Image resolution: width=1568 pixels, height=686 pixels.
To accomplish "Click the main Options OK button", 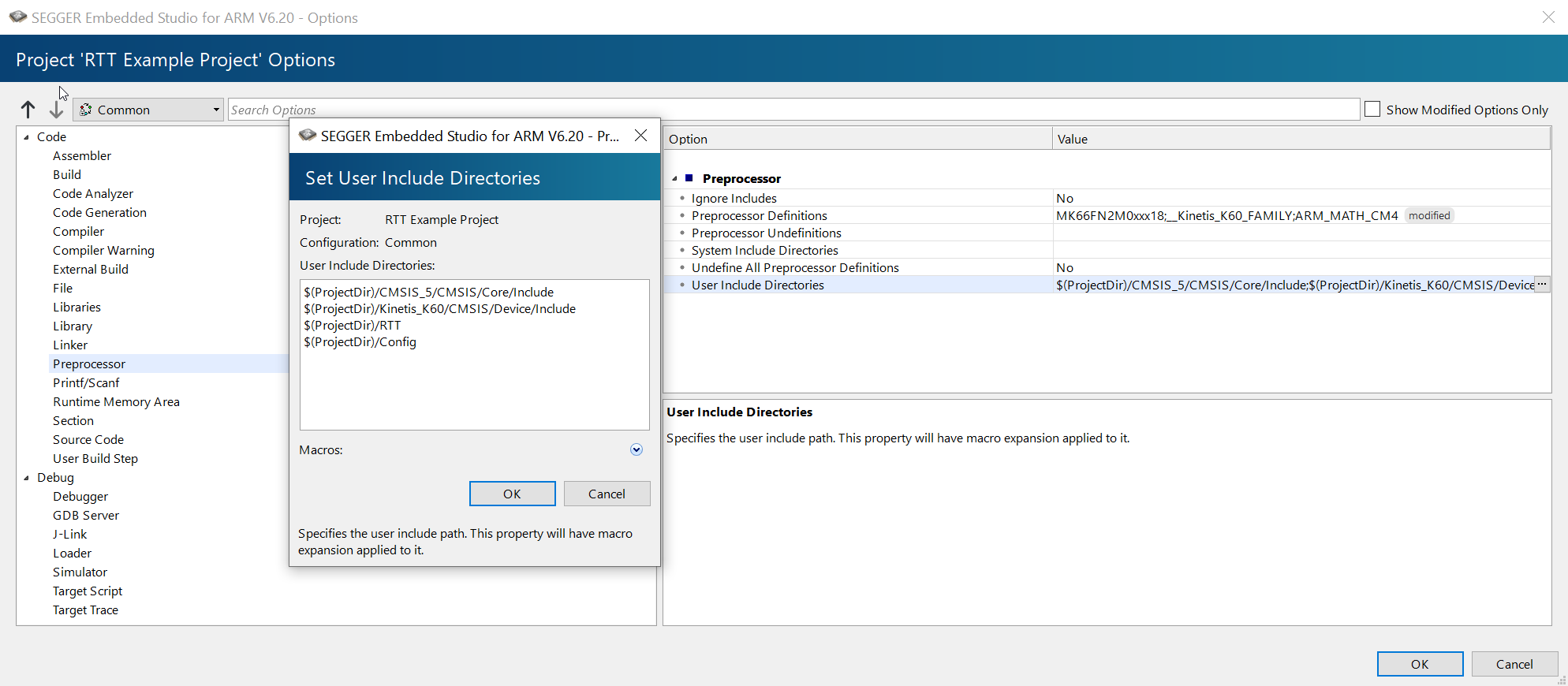I will [x=1420, y=664].
